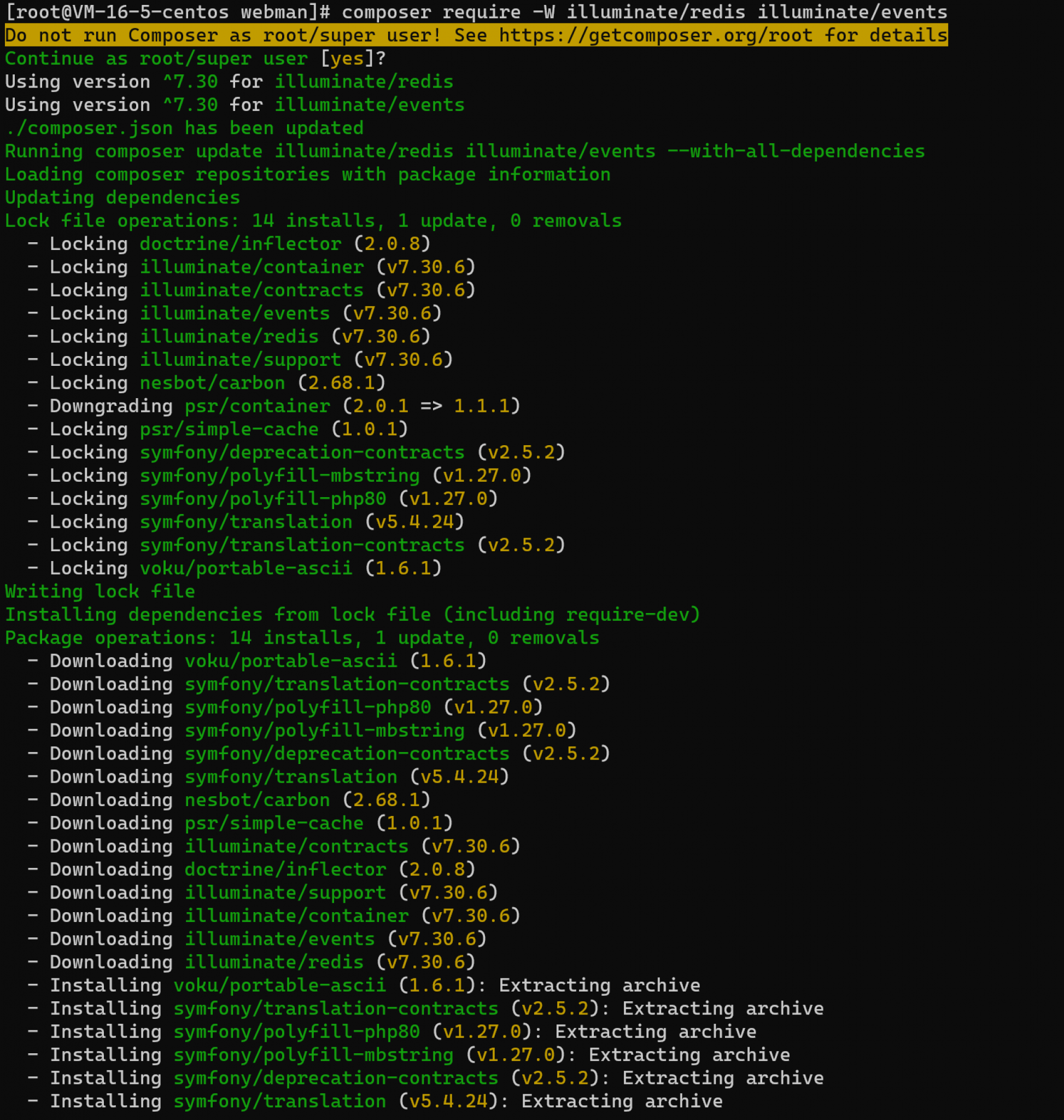1064x1120 pixels.
Task: Click 'Locking illuminate/support (v7.30.6)' line
Action: click(x=241, y=360)
